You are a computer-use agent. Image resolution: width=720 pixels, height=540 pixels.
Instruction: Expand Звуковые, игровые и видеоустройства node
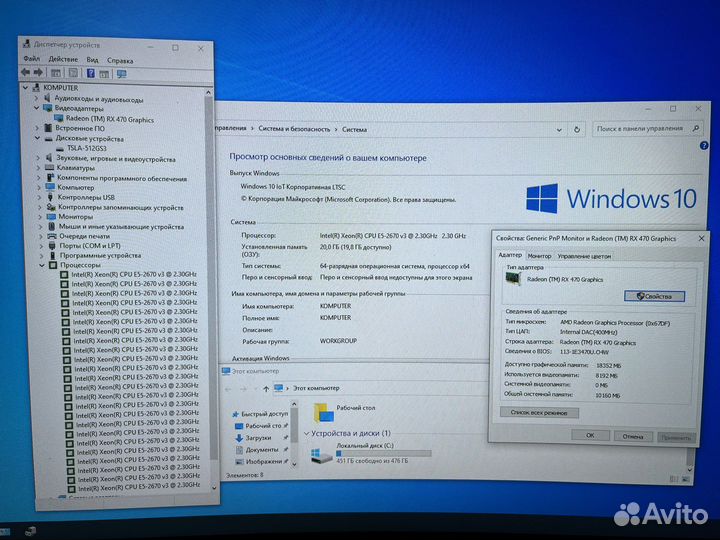pyautogui.click(x=38, y=158)
